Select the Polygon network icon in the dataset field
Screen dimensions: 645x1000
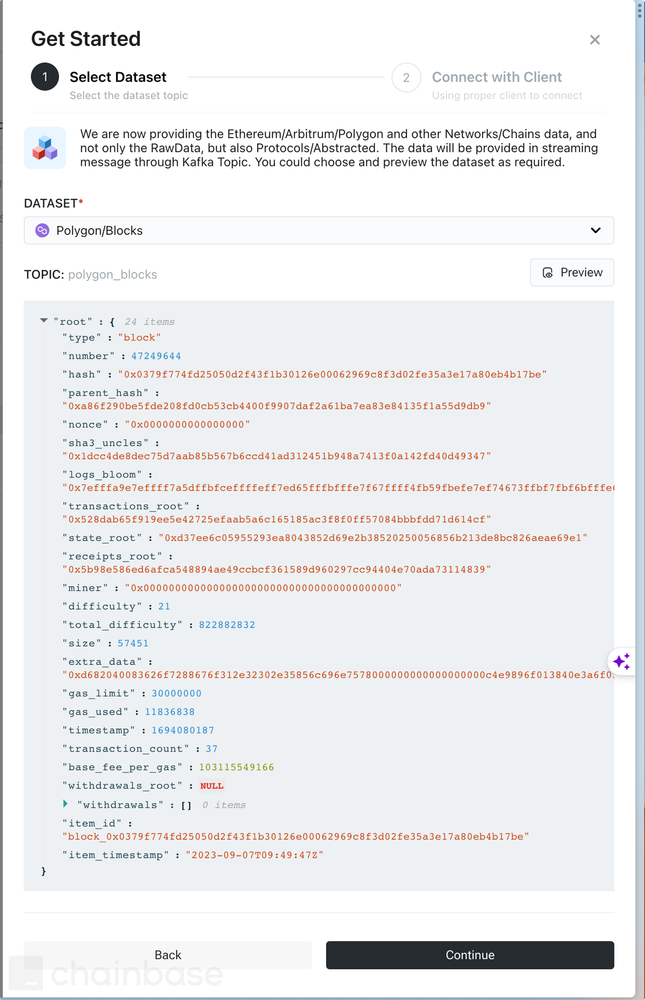pyautogui.click(x=41, y=230)
